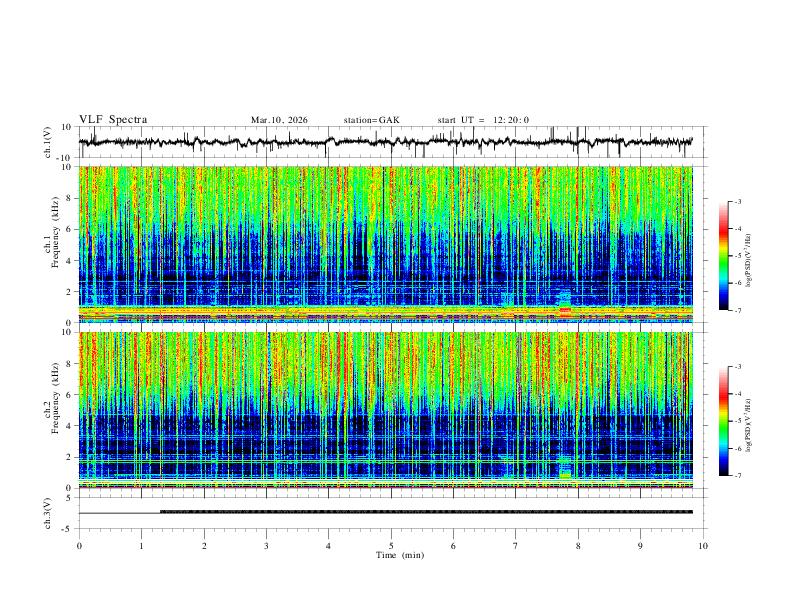This screenshot has height=612, width=792.
Task: Click the "6" kHz tick on ch.1 frequency axis
Action: pyautogui.click(x=70, y=229)
